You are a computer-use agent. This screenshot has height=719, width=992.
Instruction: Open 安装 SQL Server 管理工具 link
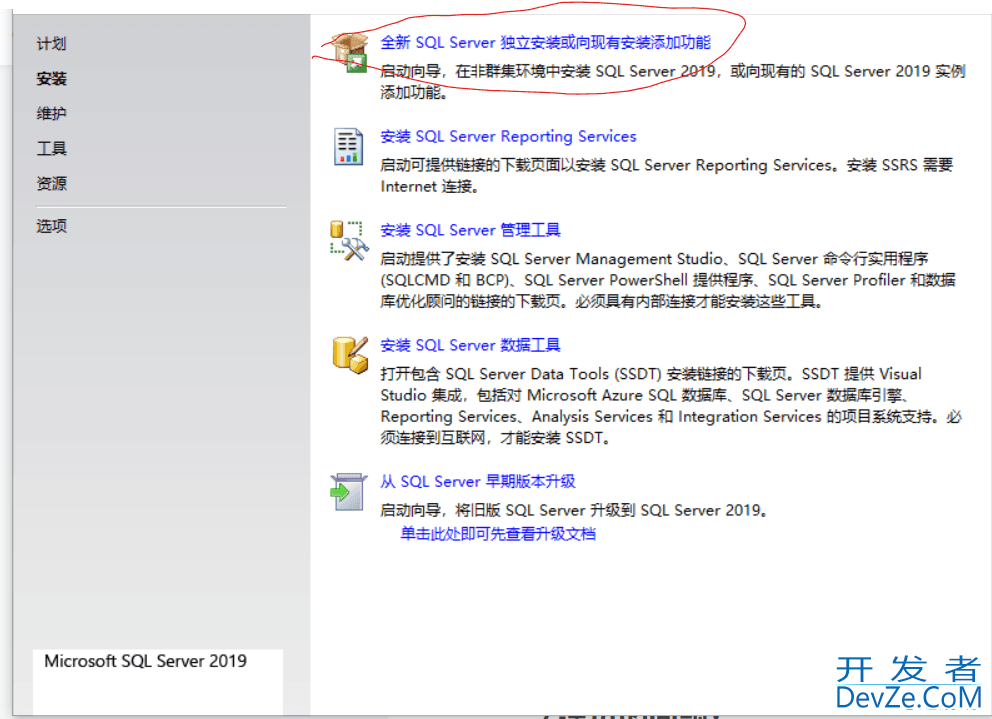[x=470, y=230]
